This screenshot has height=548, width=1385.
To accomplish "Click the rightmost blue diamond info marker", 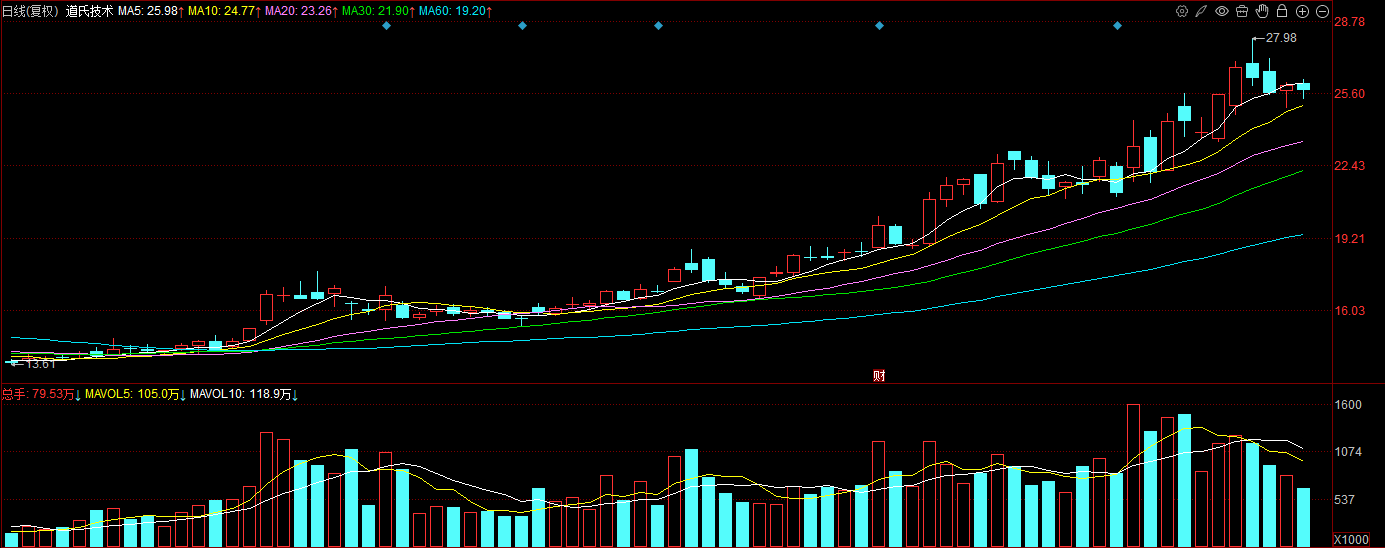I will coord(1117,25).
